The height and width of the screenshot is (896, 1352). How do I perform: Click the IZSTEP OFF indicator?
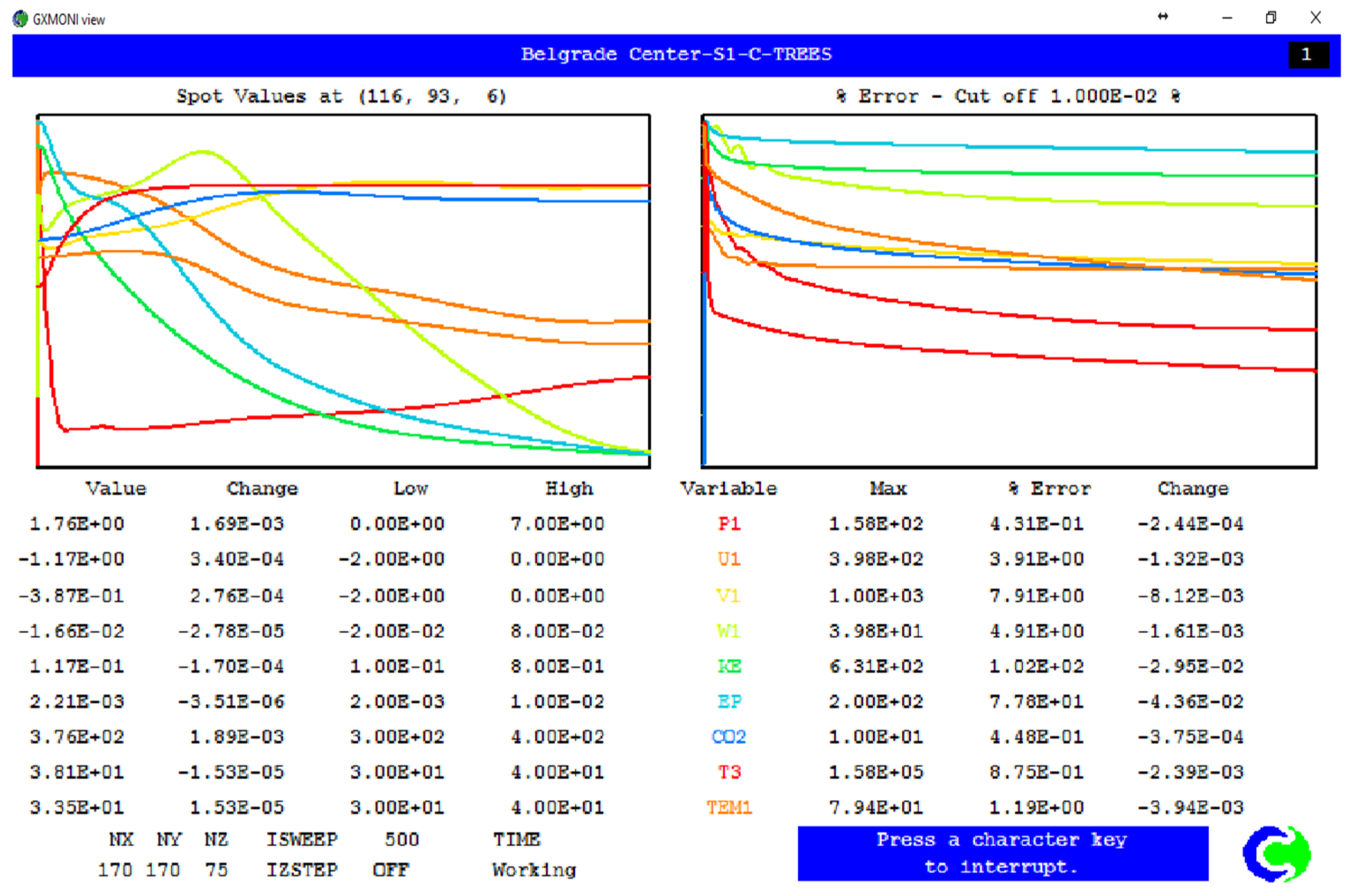pos(390,870)
